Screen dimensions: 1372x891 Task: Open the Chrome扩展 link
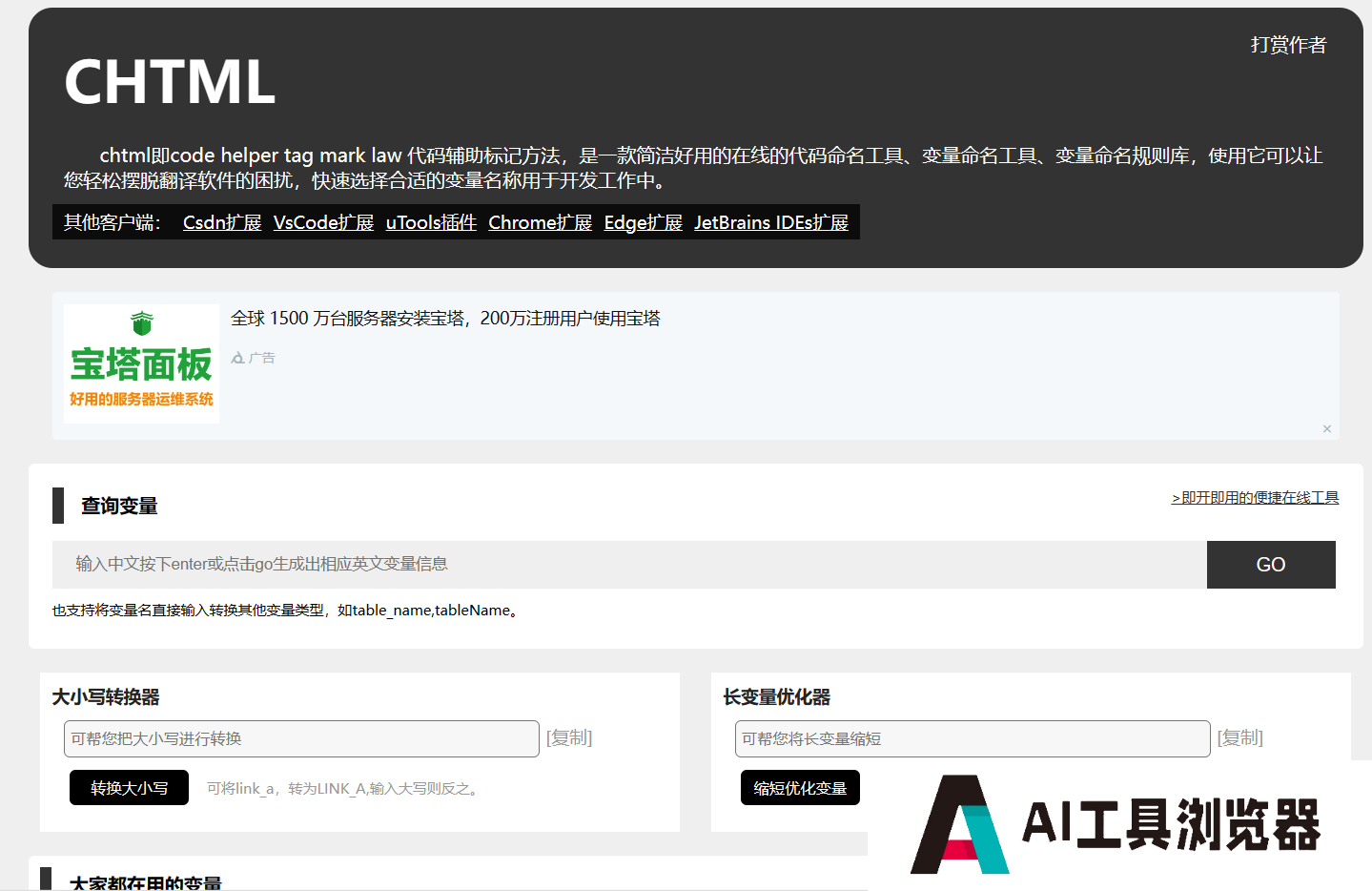coord(541,222)
